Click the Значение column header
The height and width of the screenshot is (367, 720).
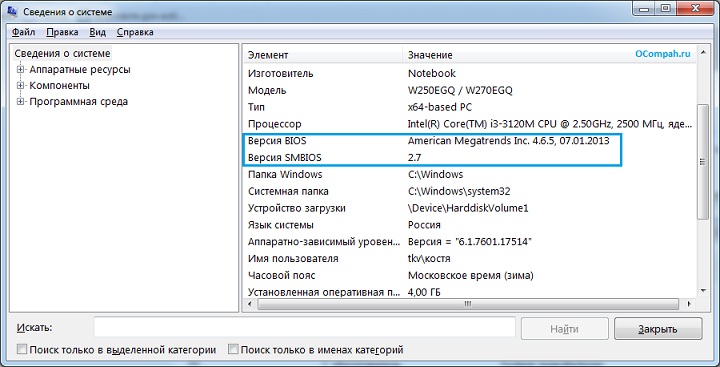(549, 55)
